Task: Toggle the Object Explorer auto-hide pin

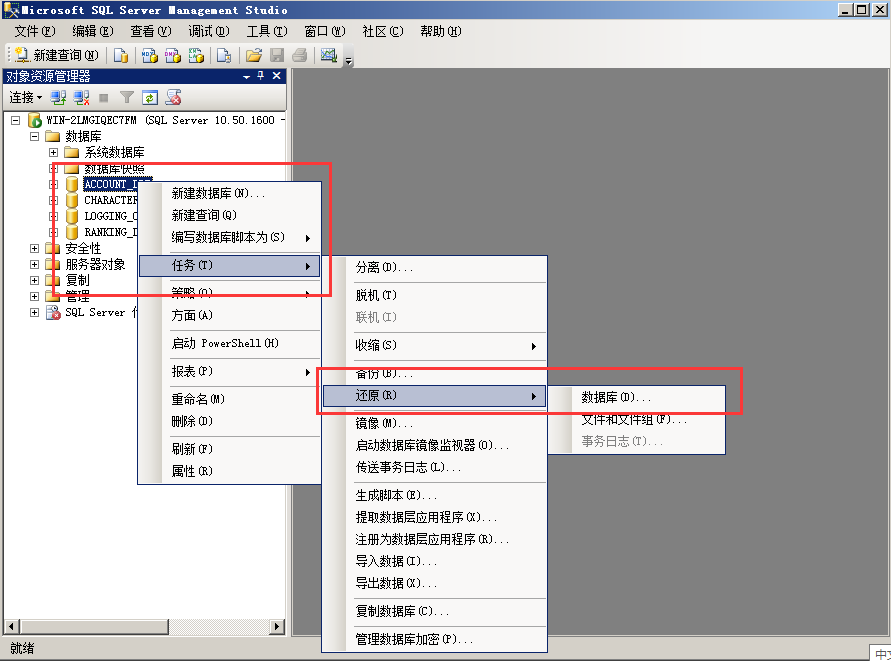Action: 261,76
